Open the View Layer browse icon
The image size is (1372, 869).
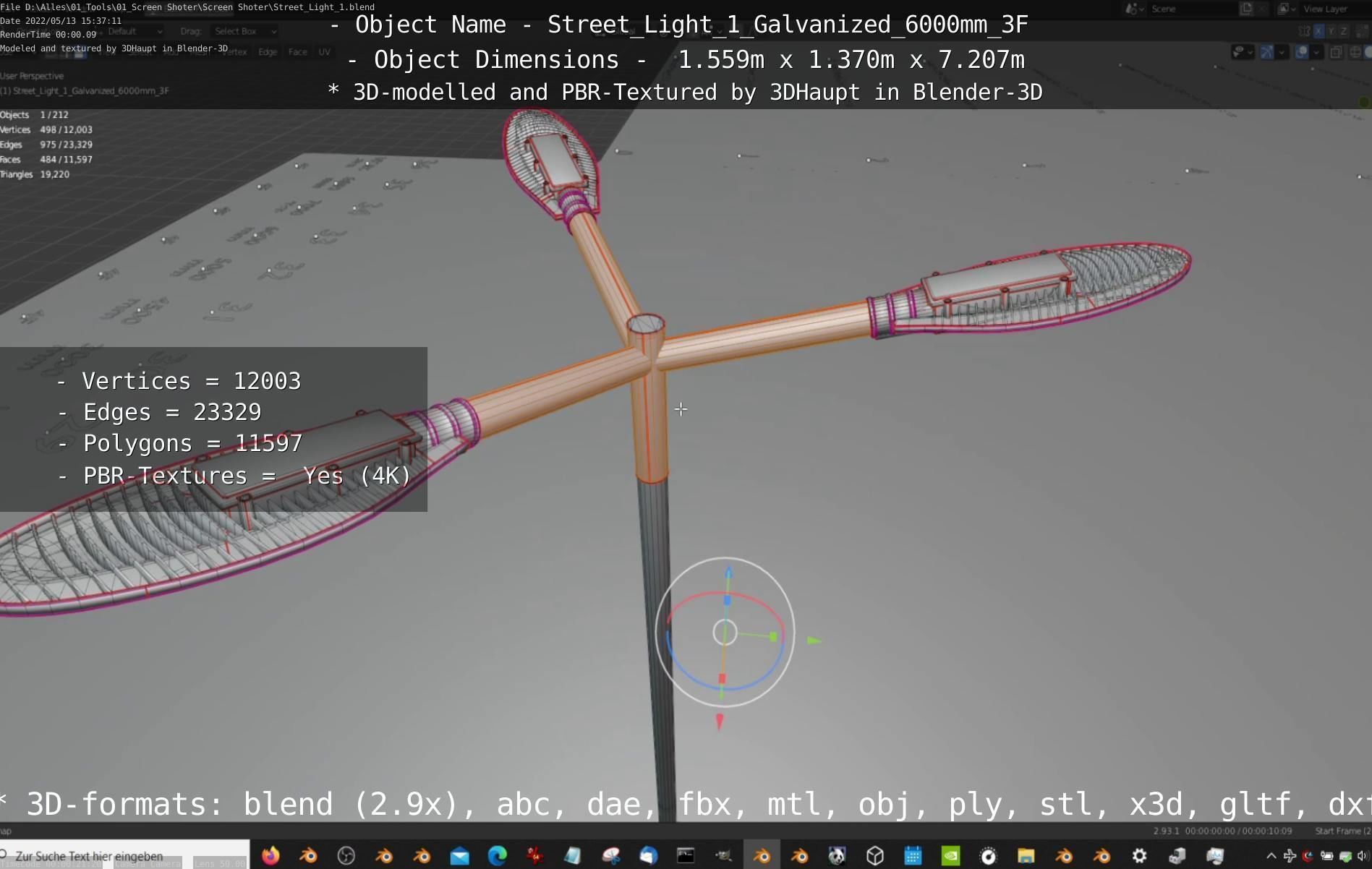pyautogui.click(x=1286, y=9)
